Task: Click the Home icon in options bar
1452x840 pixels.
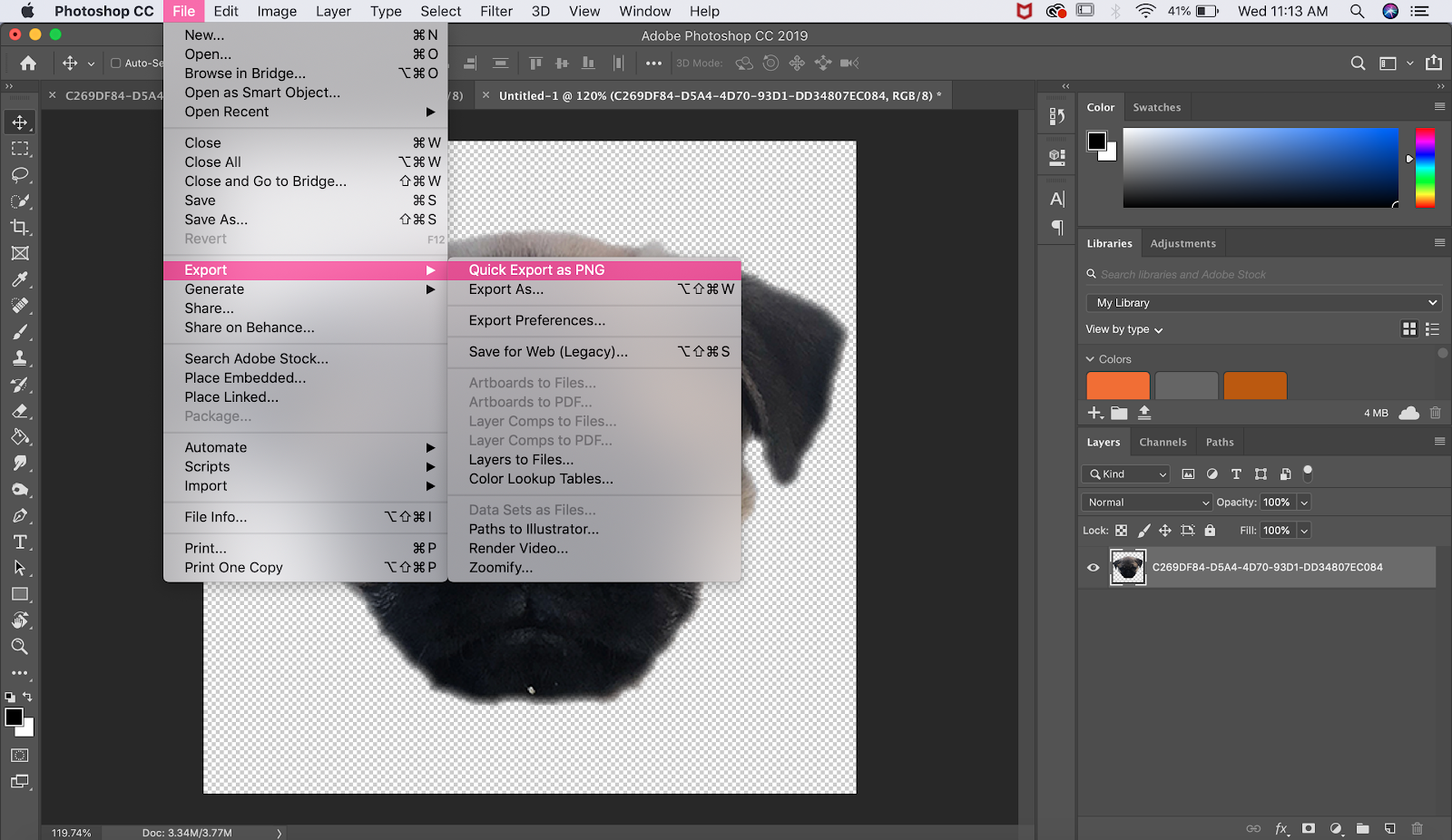Action: [x=28, y=63]
